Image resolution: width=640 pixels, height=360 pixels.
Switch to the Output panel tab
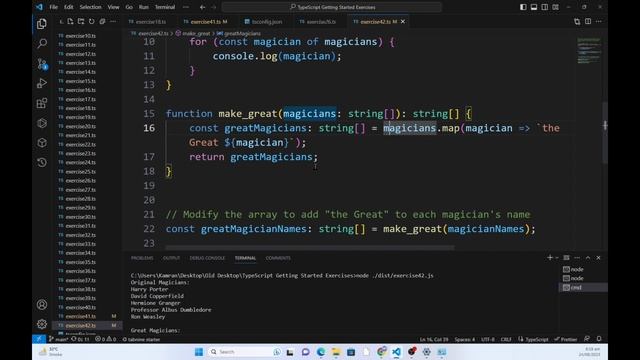tap(171, 258)
